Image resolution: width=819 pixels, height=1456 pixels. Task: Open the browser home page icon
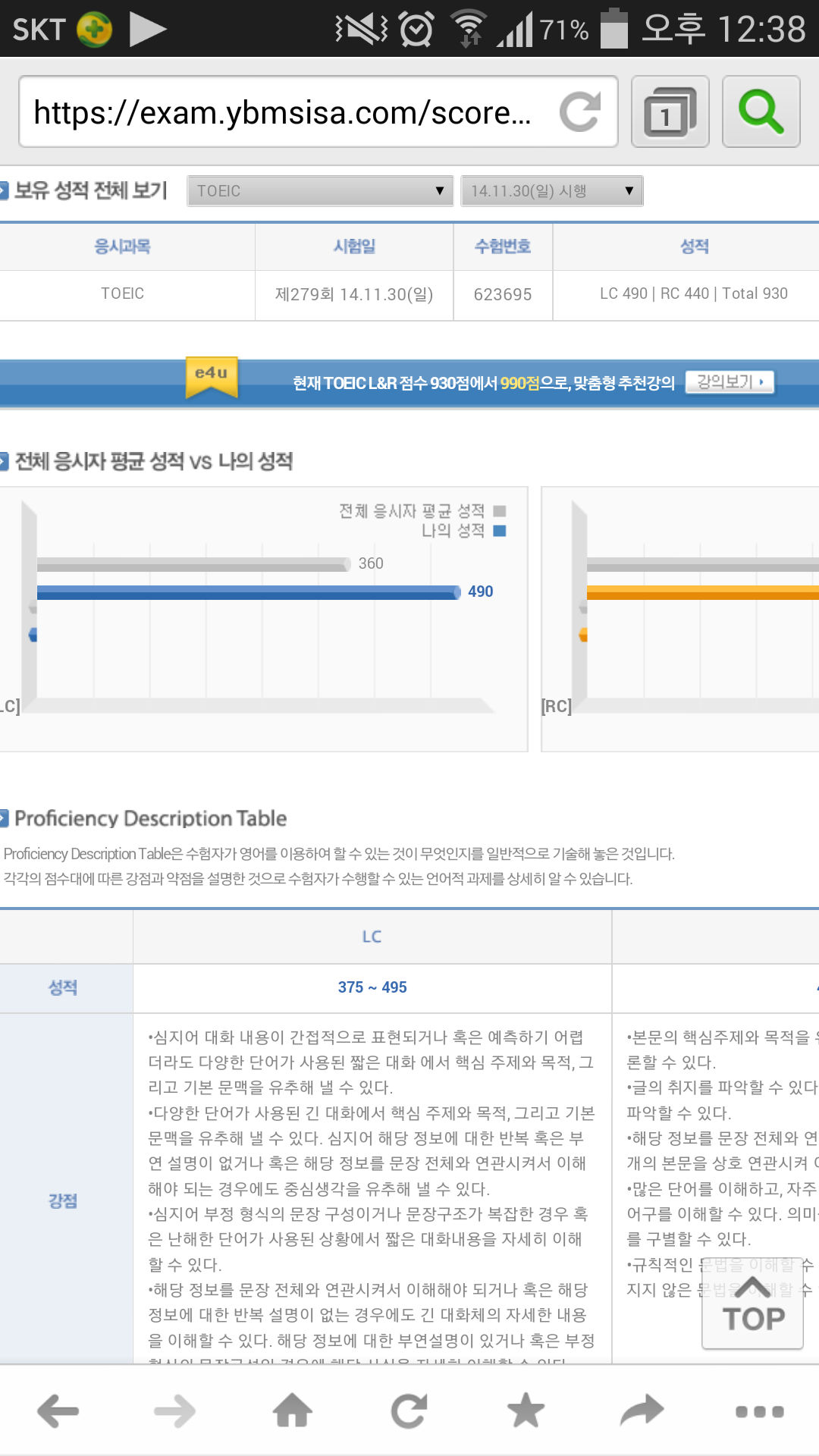[293, 1411]
